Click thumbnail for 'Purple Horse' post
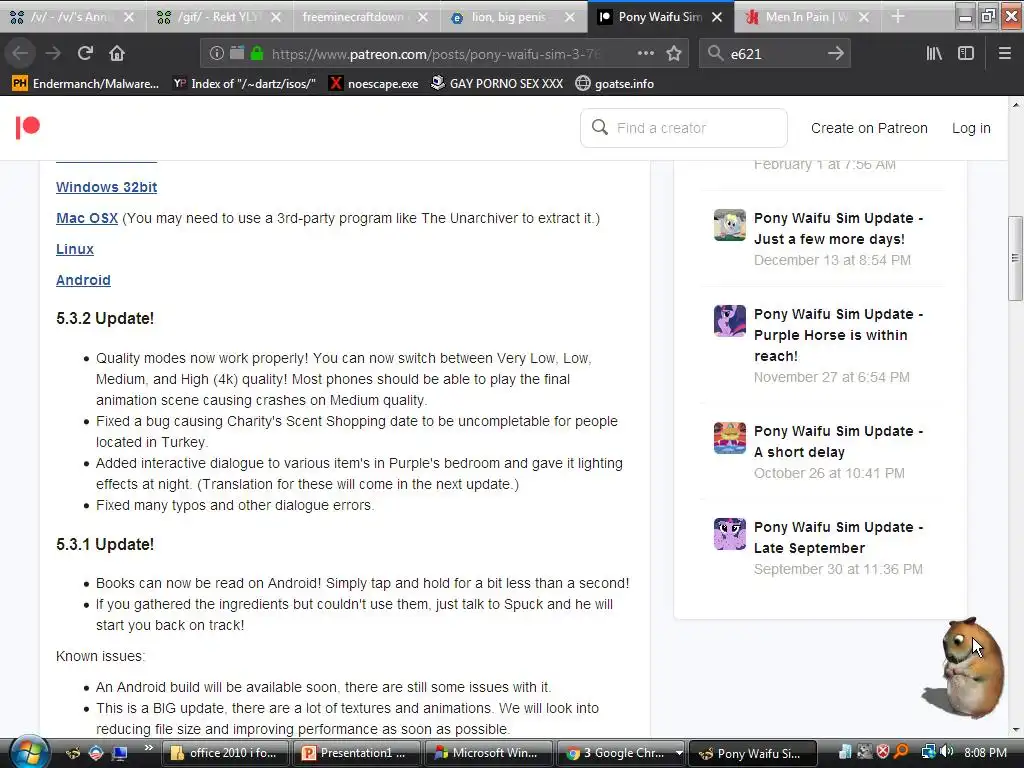 tap(729, 321)
